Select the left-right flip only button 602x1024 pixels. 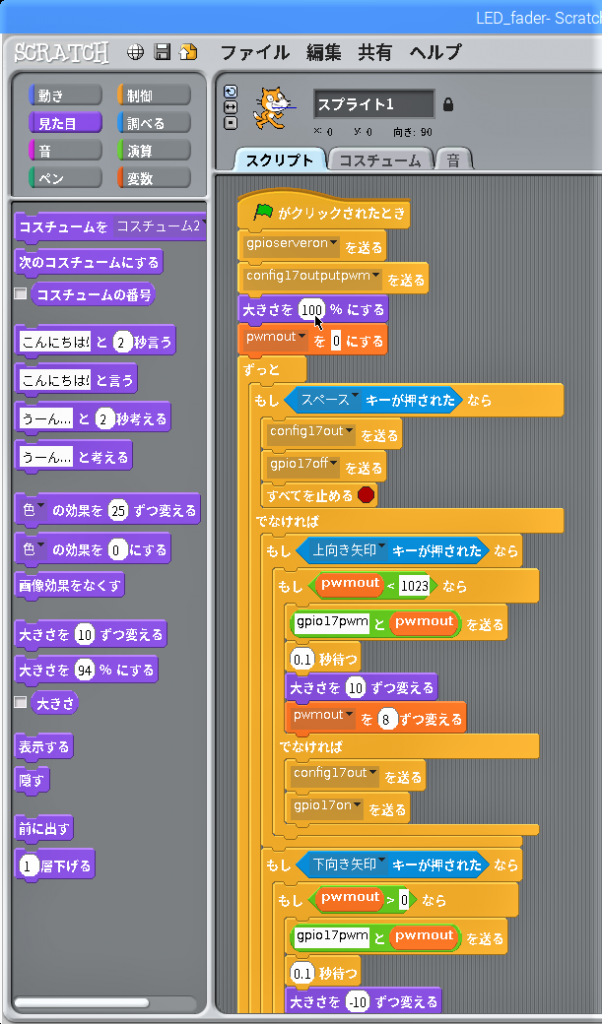point(230,107)
